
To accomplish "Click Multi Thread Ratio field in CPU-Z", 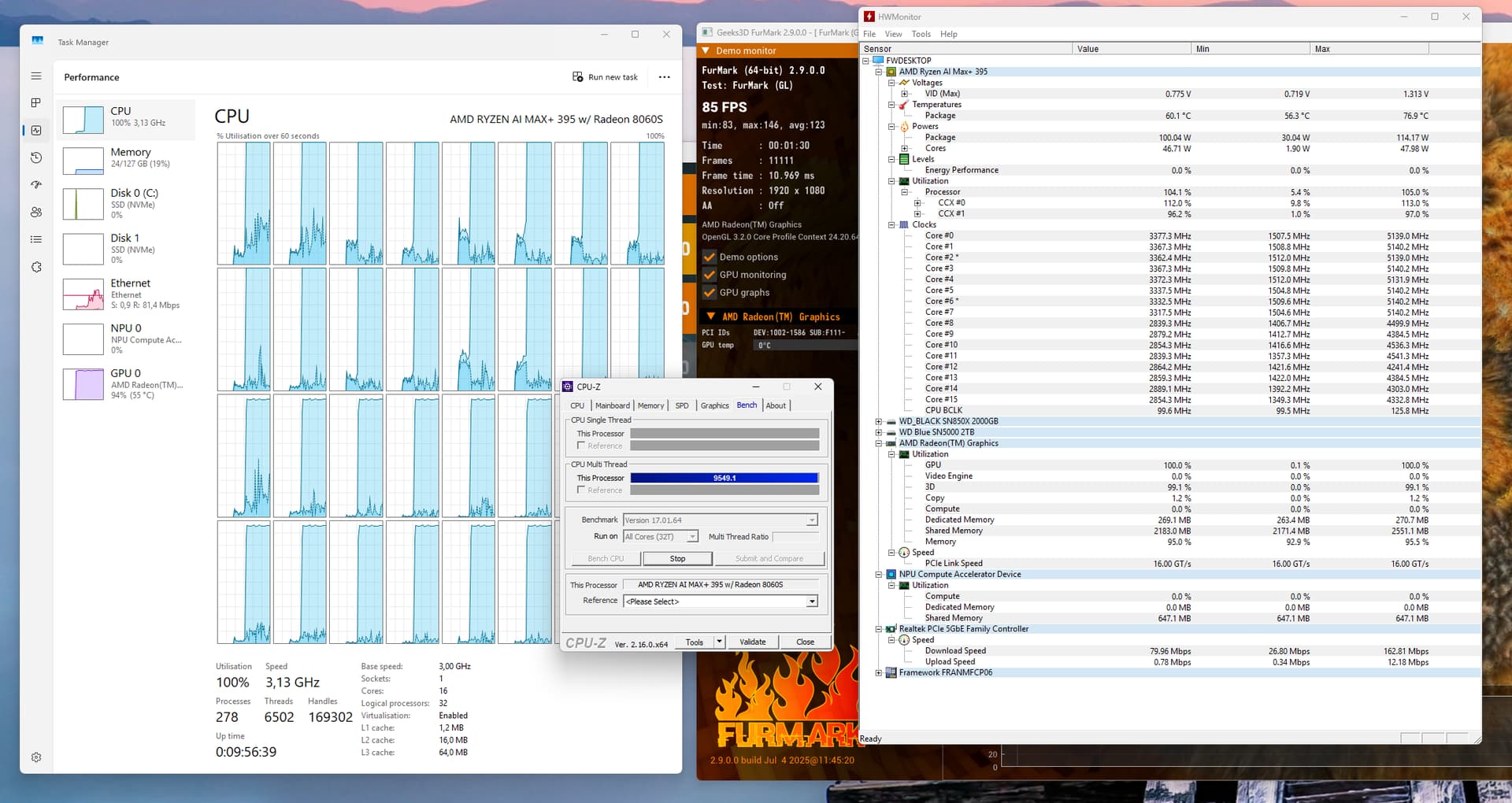I will 795,537.
